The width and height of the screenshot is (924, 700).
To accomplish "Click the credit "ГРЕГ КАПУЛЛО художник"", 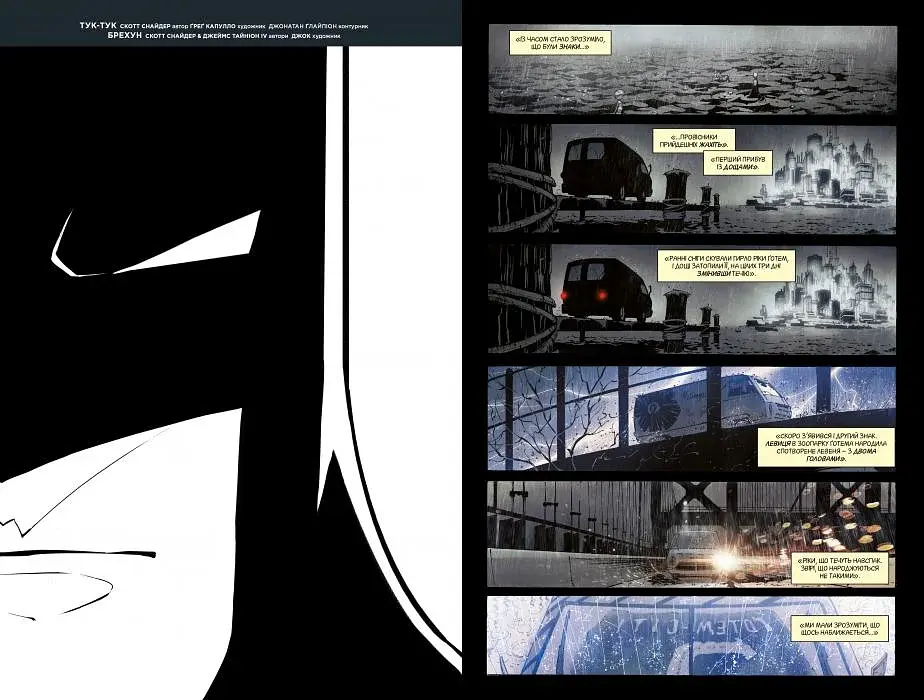I will (227, 27).
